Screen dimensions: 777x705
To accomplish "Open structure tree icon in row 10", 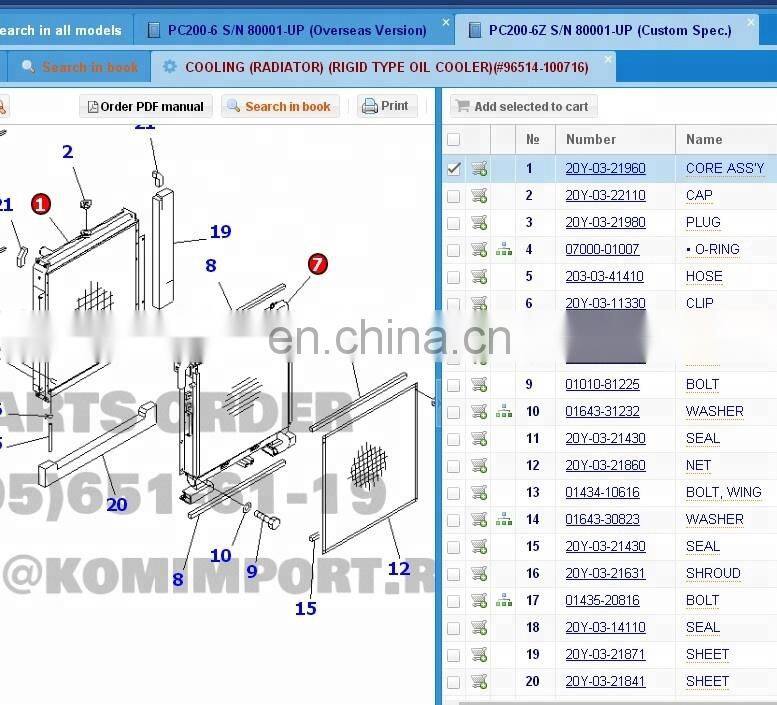I will point(504,411).
